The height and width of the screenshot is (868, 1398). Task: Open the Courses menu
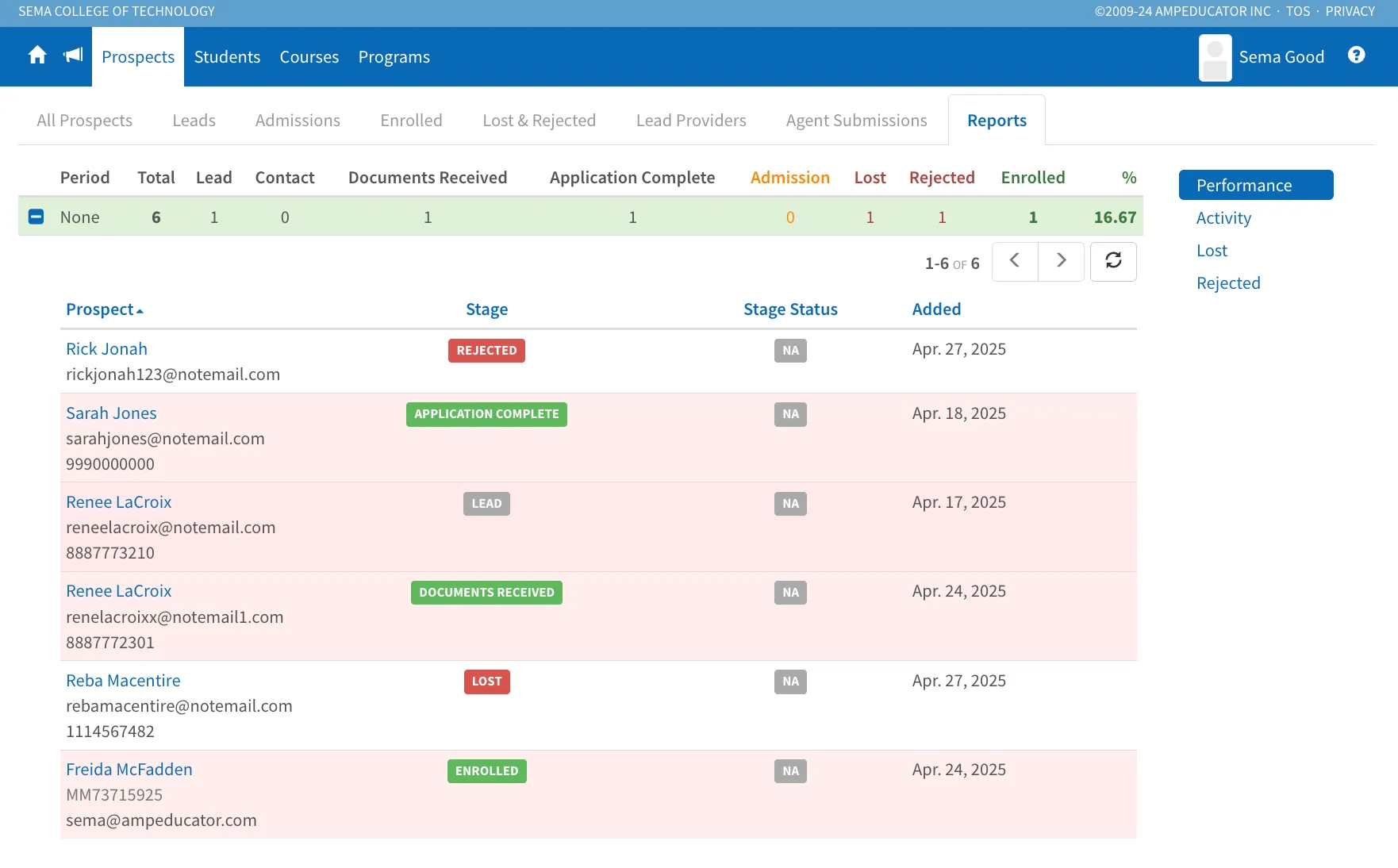(309, 57)
